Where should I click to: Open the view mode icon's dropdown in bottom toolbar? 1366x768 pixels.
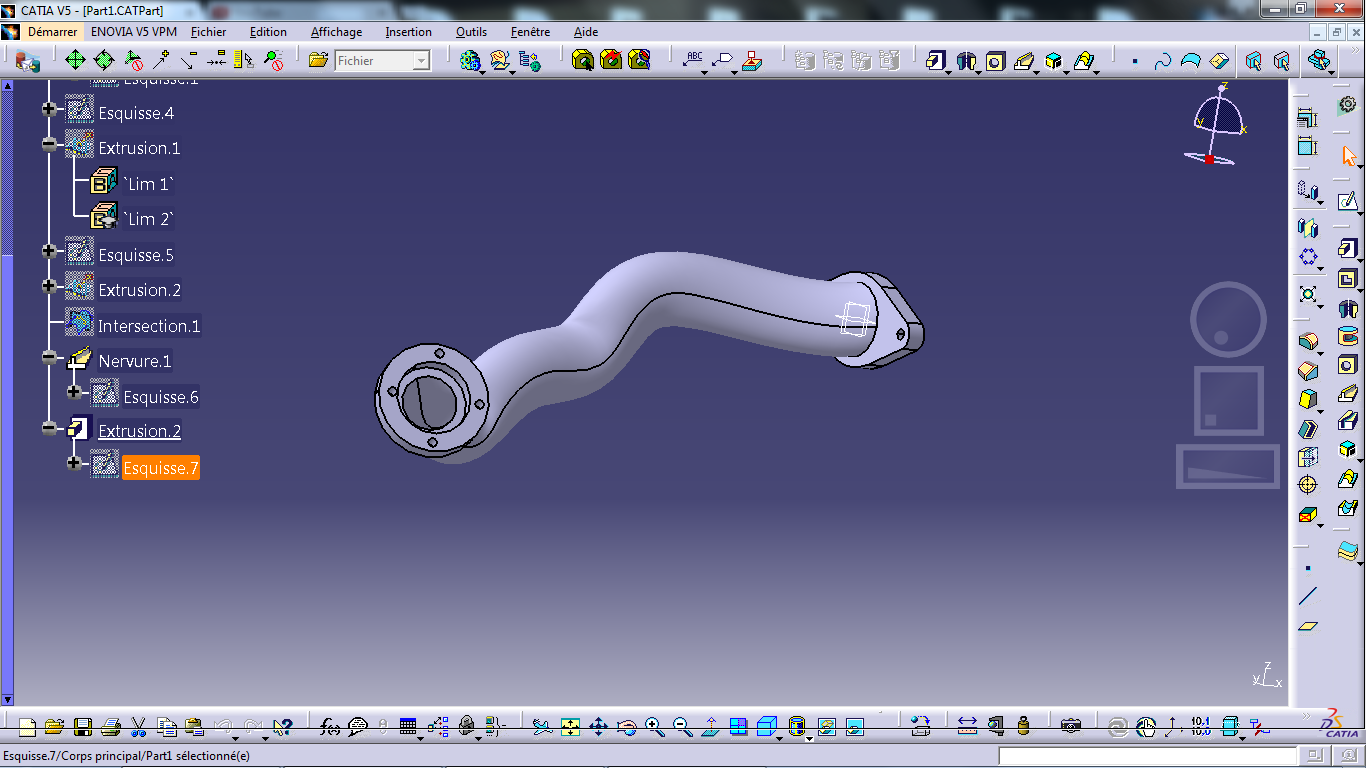pyautogui.click(x=809, y=739)
